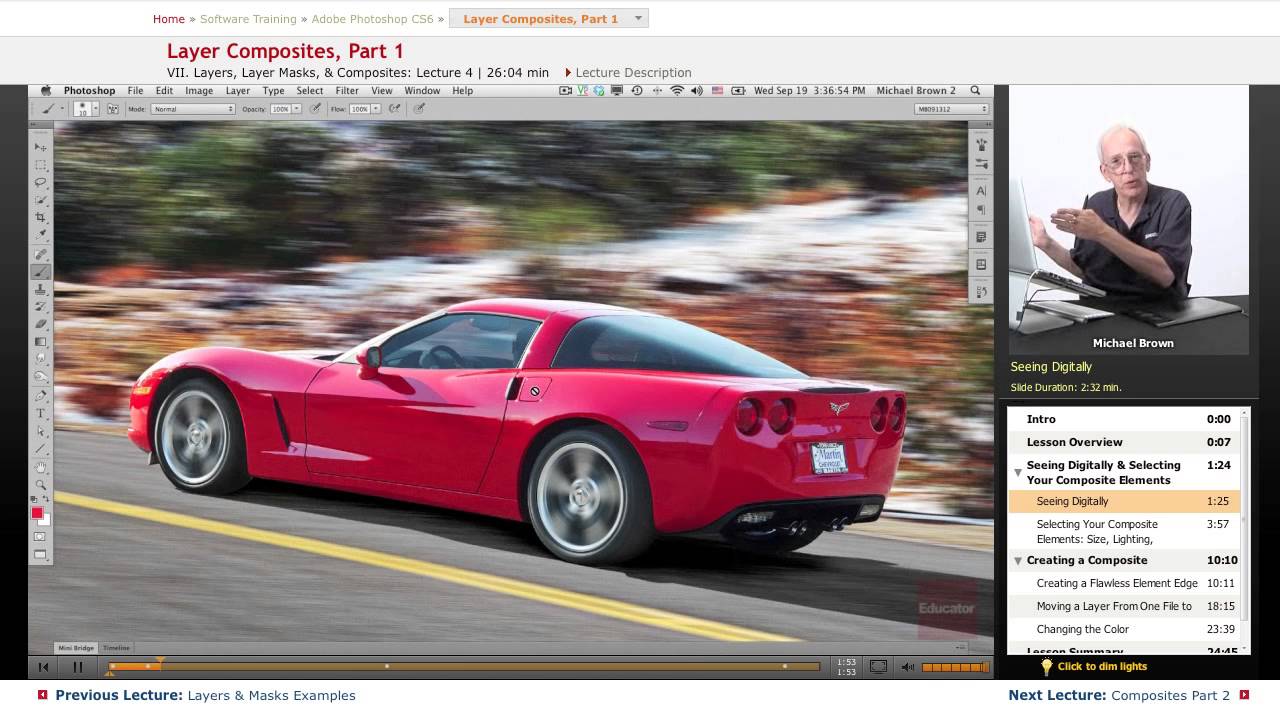The height and width of the screenshot is (720, 1280).
Task: Select the Move tool in Photoshop toolbar
Action: coord(41,147)
